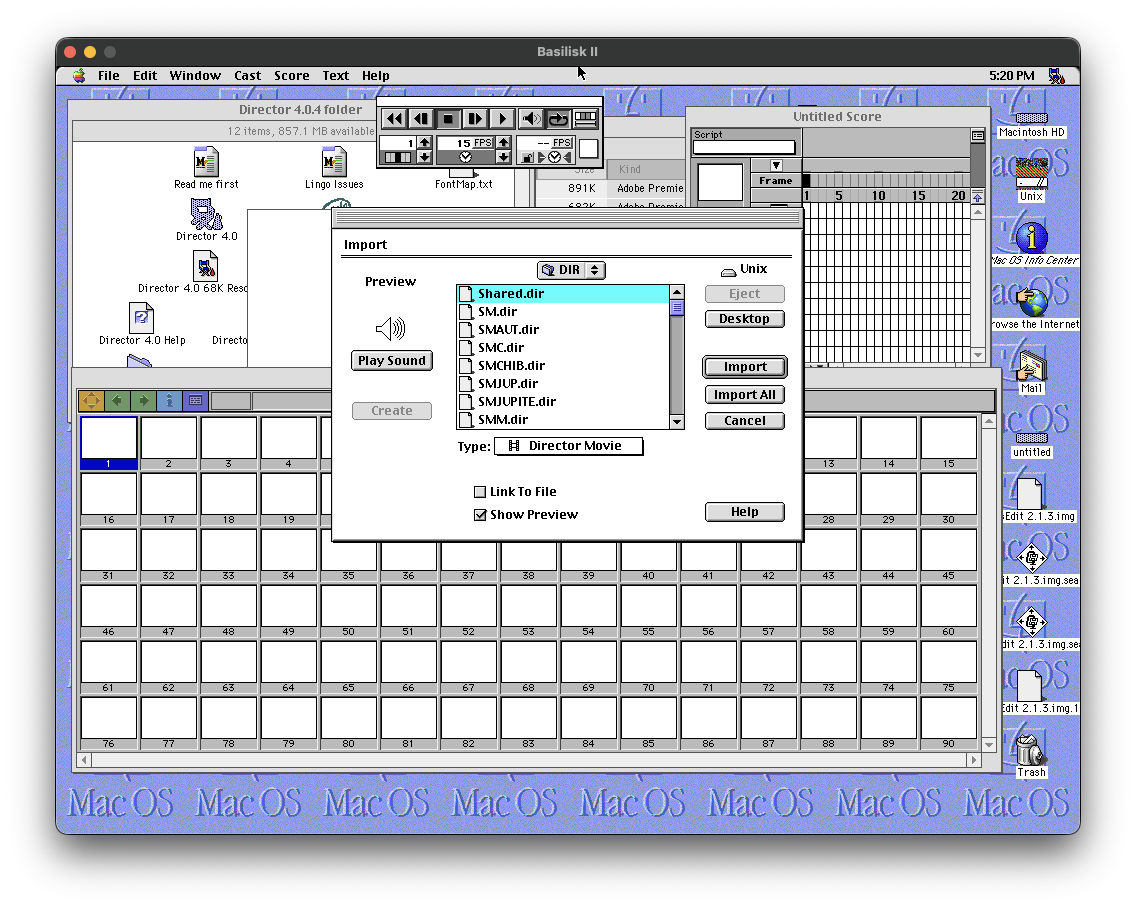1136x908 pixels.
Task: Click the cast member info button
Action: pos(169,401)
